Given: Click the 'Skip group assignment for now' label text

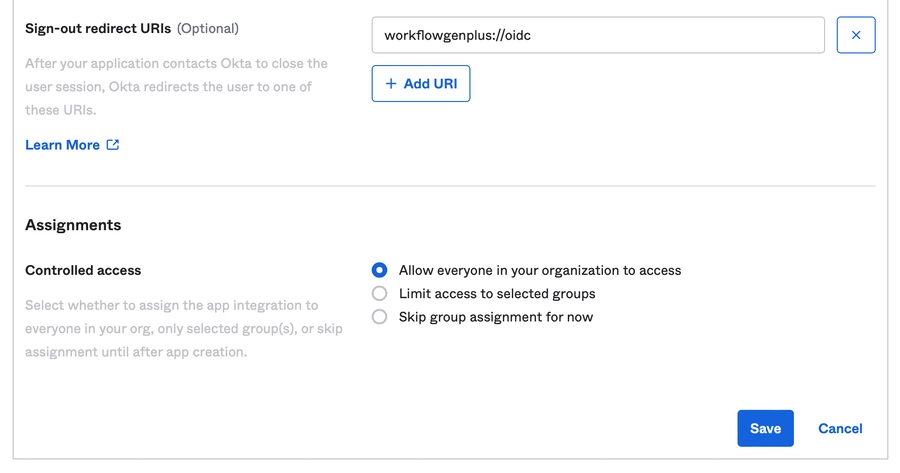Looking at the screenshot, I should 495,317.
